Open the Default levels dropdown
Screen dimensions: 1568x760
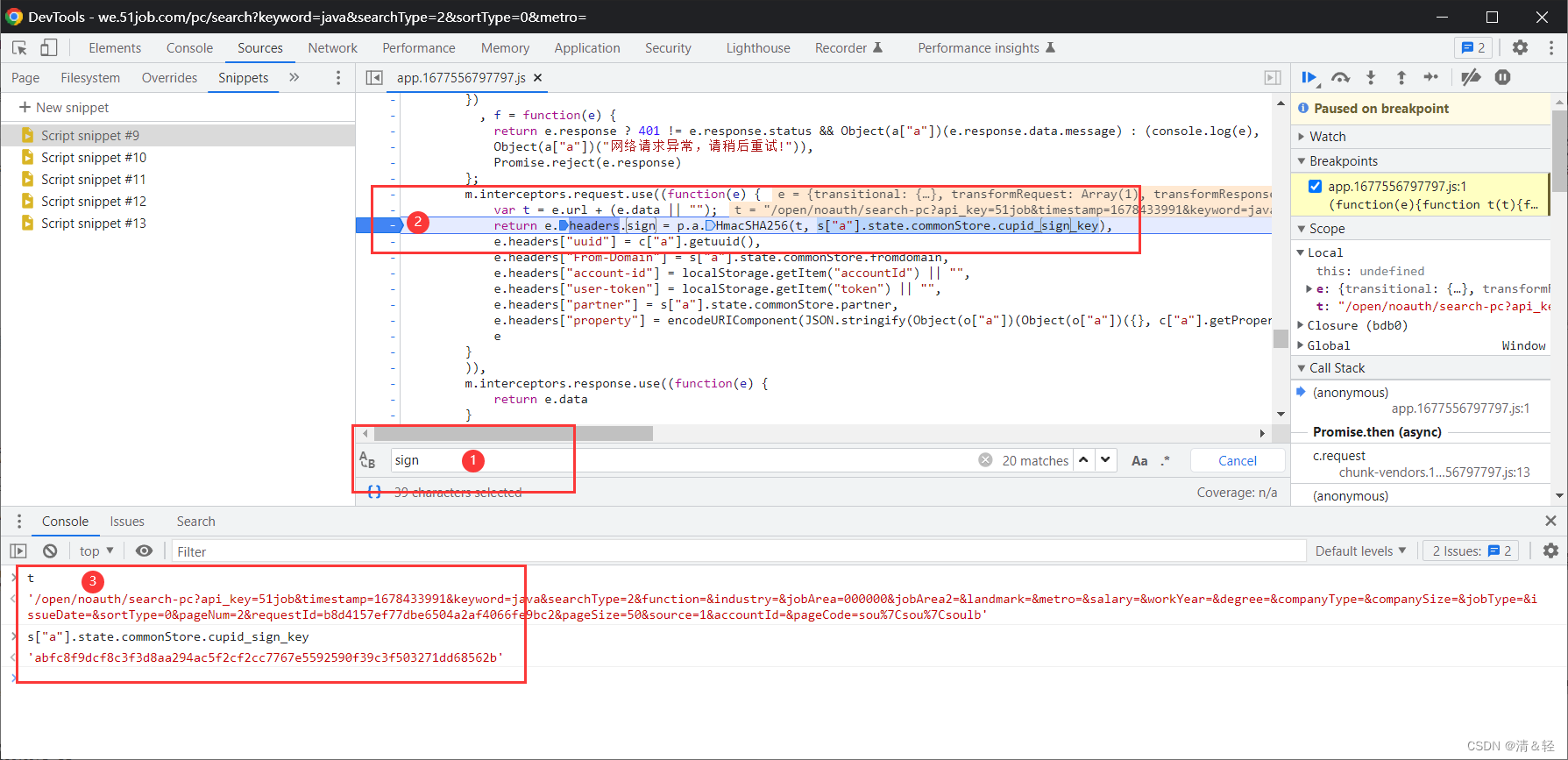(1360, 551)
